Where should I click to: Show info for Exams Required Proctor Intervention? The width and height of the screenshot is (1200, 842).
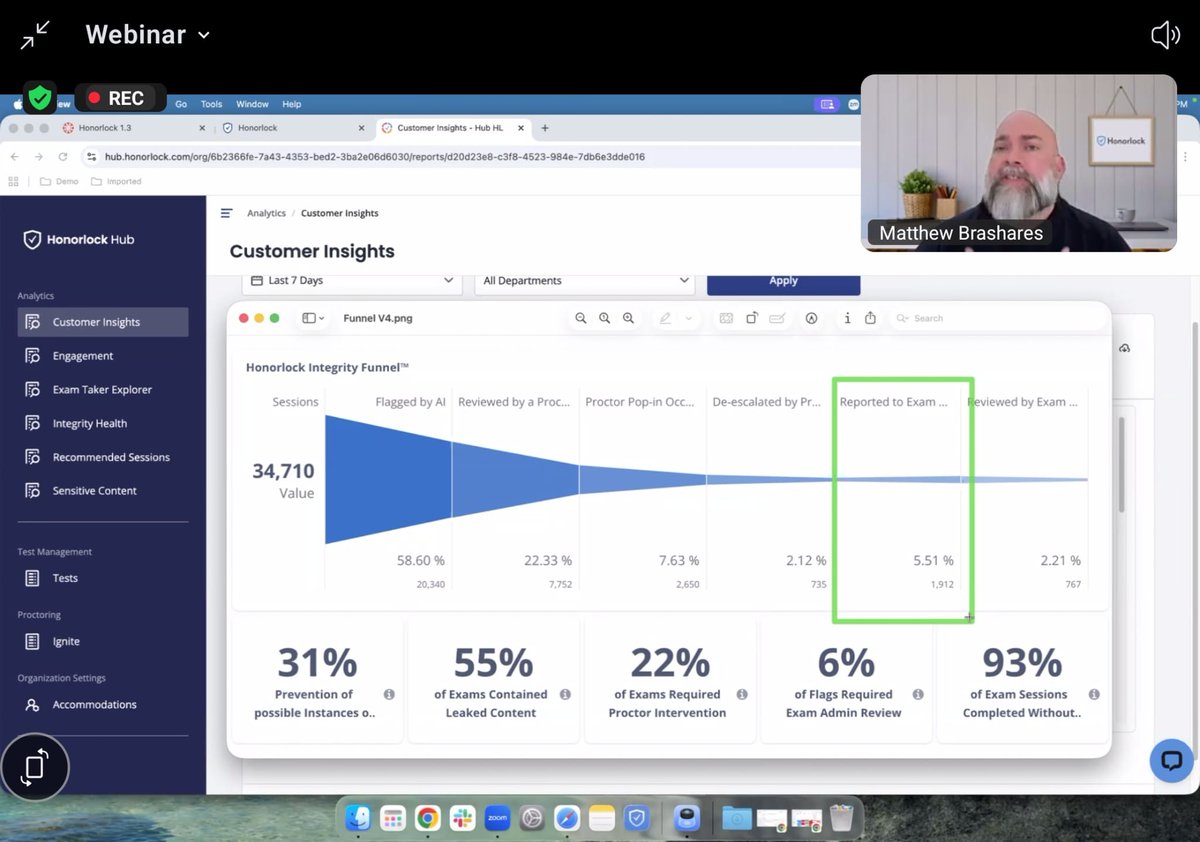coord(742,694)
